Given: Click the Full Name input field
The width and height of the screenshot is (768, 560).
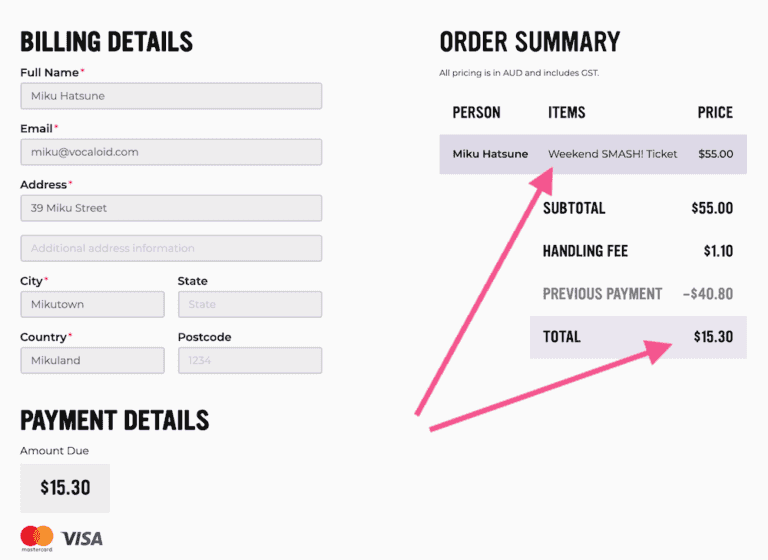Looking at the screenshot, I should point(171,96).
